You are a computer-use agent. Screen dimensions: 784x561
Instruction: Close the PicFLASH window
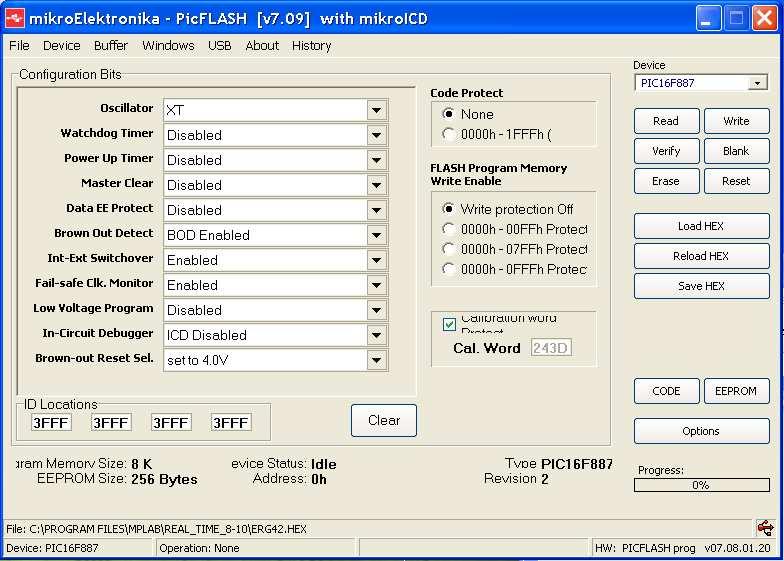click(x=764, y=19)
